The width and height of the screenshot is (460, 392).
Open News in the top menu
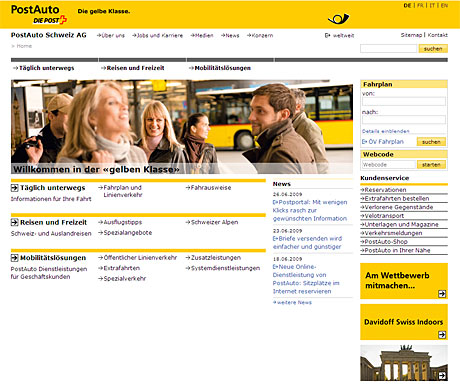230,35
